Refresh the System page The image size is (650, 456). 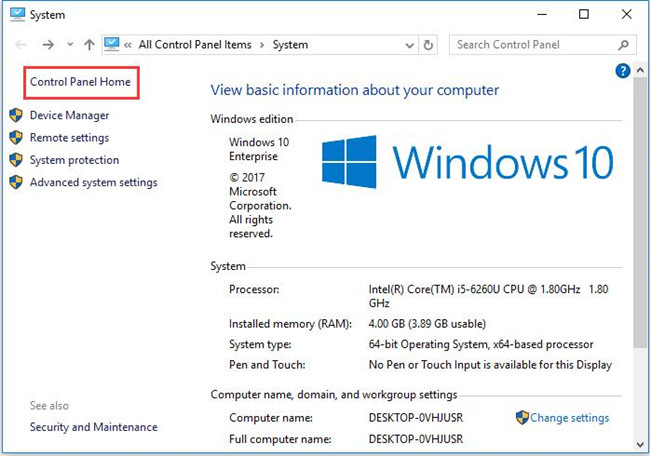tap(428, 45)
